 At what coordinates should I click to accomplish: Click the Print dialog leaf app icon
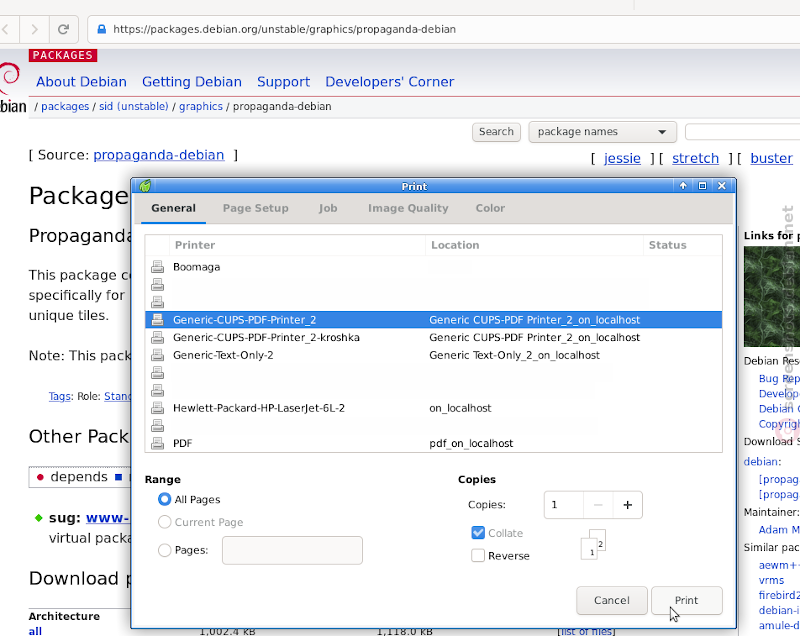pyautogui.click(x=145, y=186)
